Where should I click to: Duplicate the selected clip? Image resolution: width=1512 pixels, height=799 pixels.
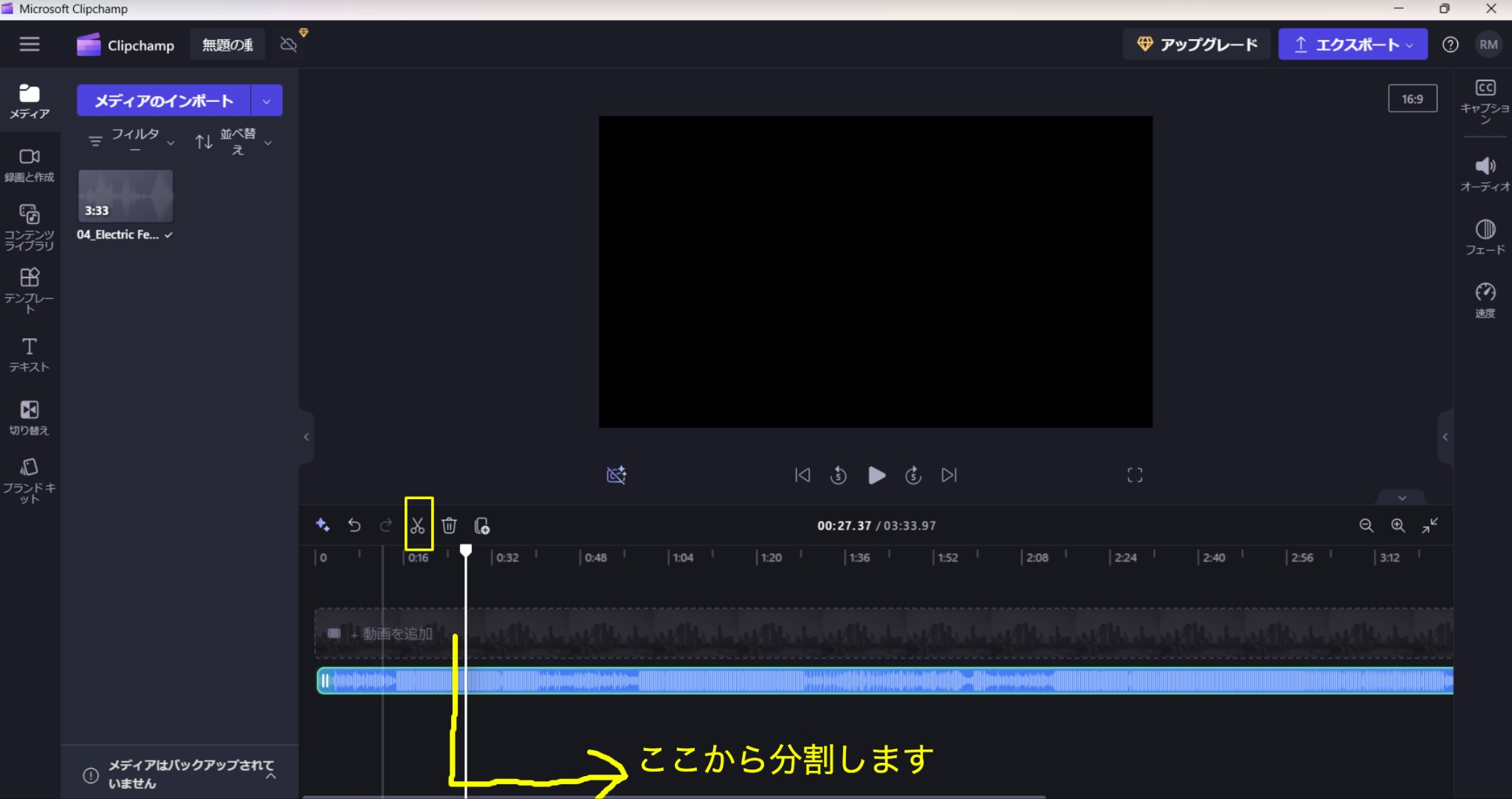click(x=481, y=525)
